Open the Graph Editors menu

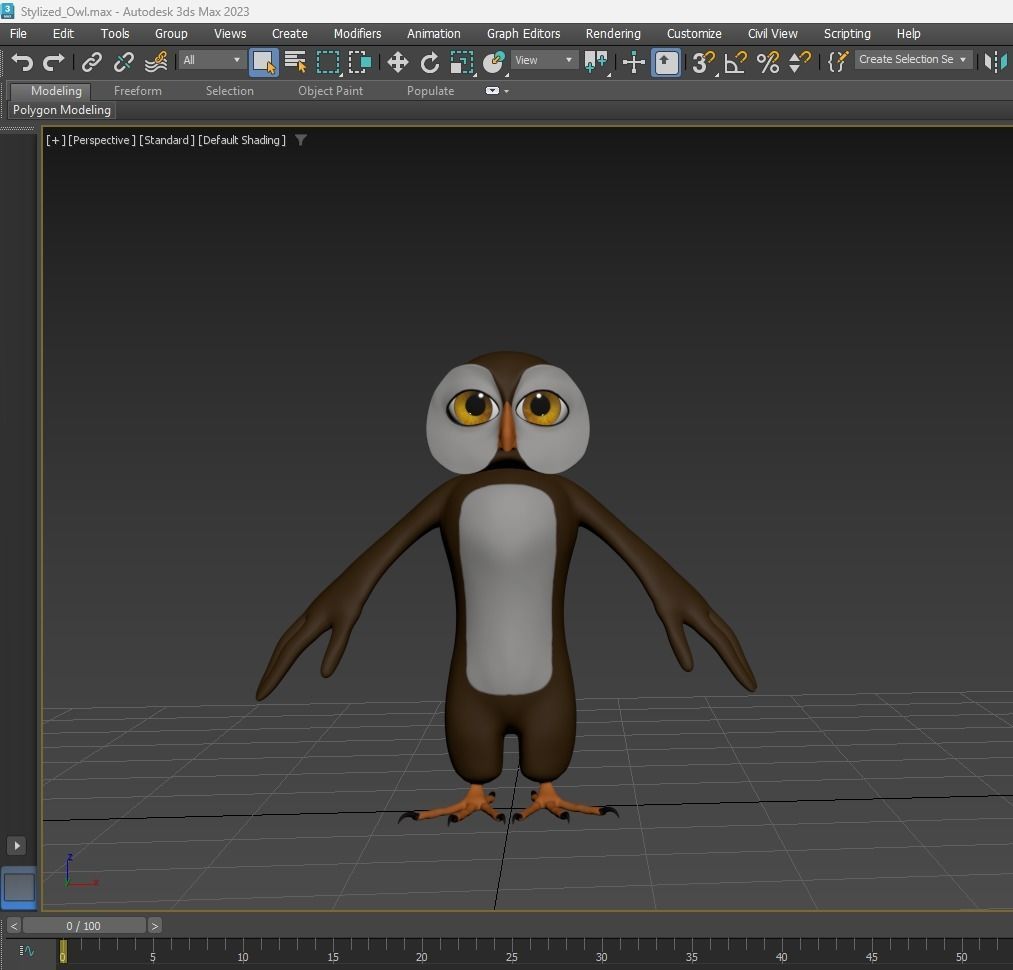tap(523, 34)
